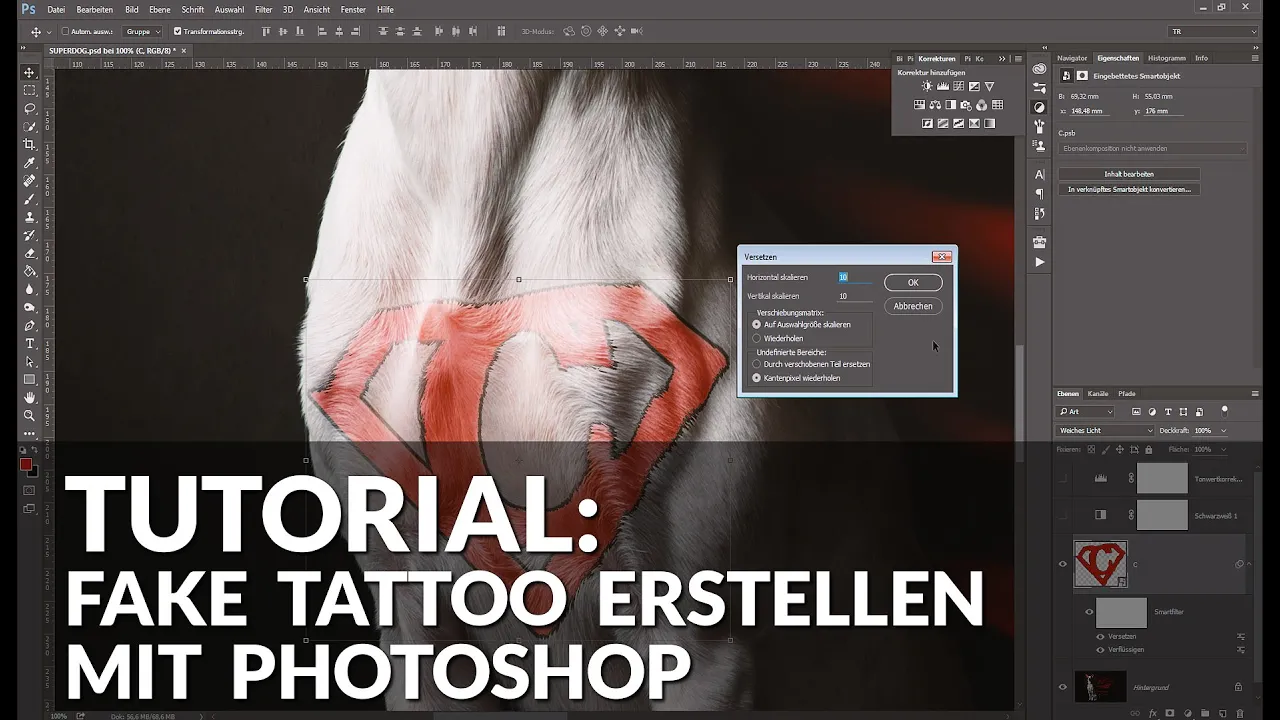
Task: Uncheck the Transformationsstrg. checkbox
Action: (178, 32)
